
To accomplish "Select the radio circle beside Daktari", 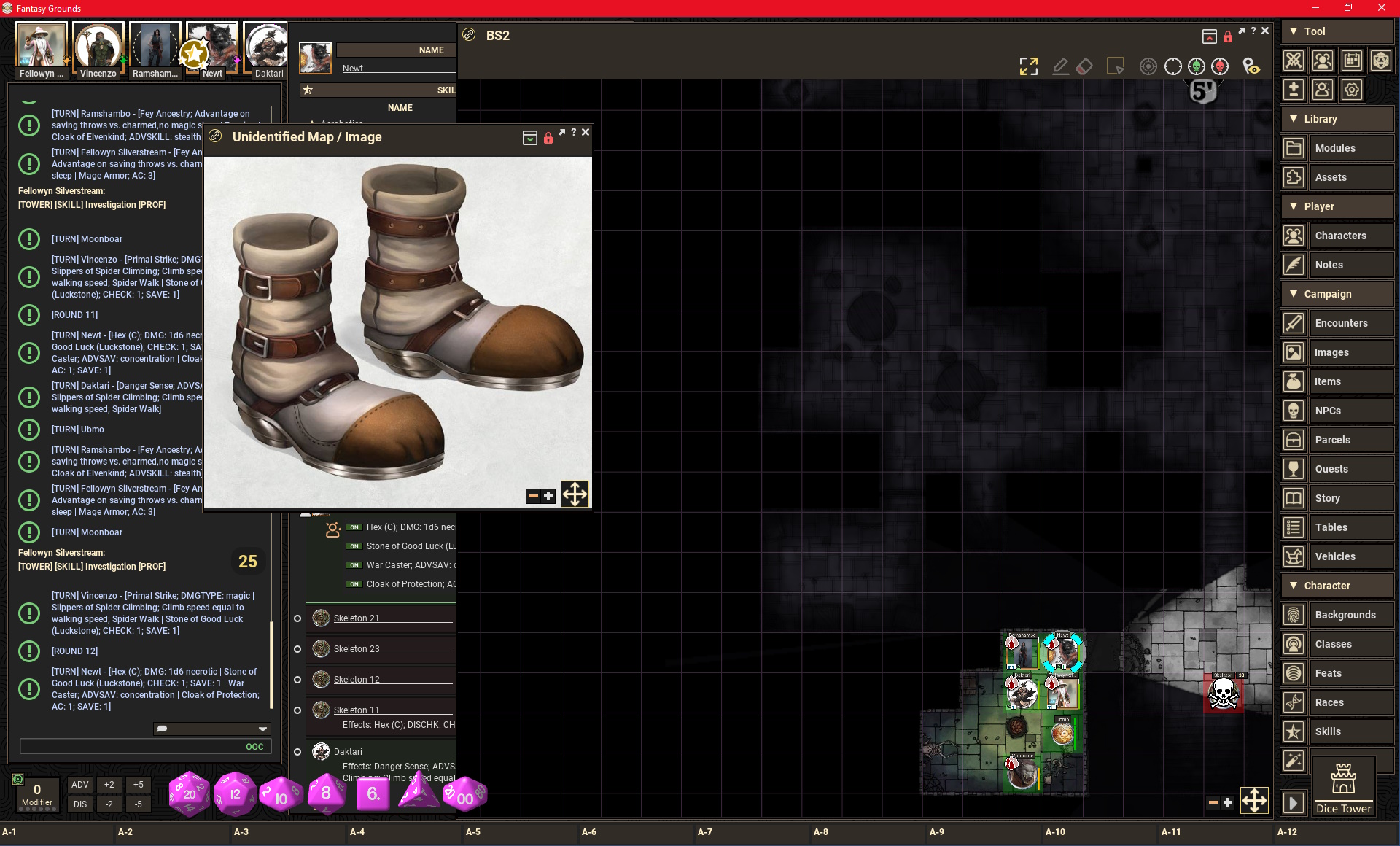I will pyautogui.click(x=297, y=752).
